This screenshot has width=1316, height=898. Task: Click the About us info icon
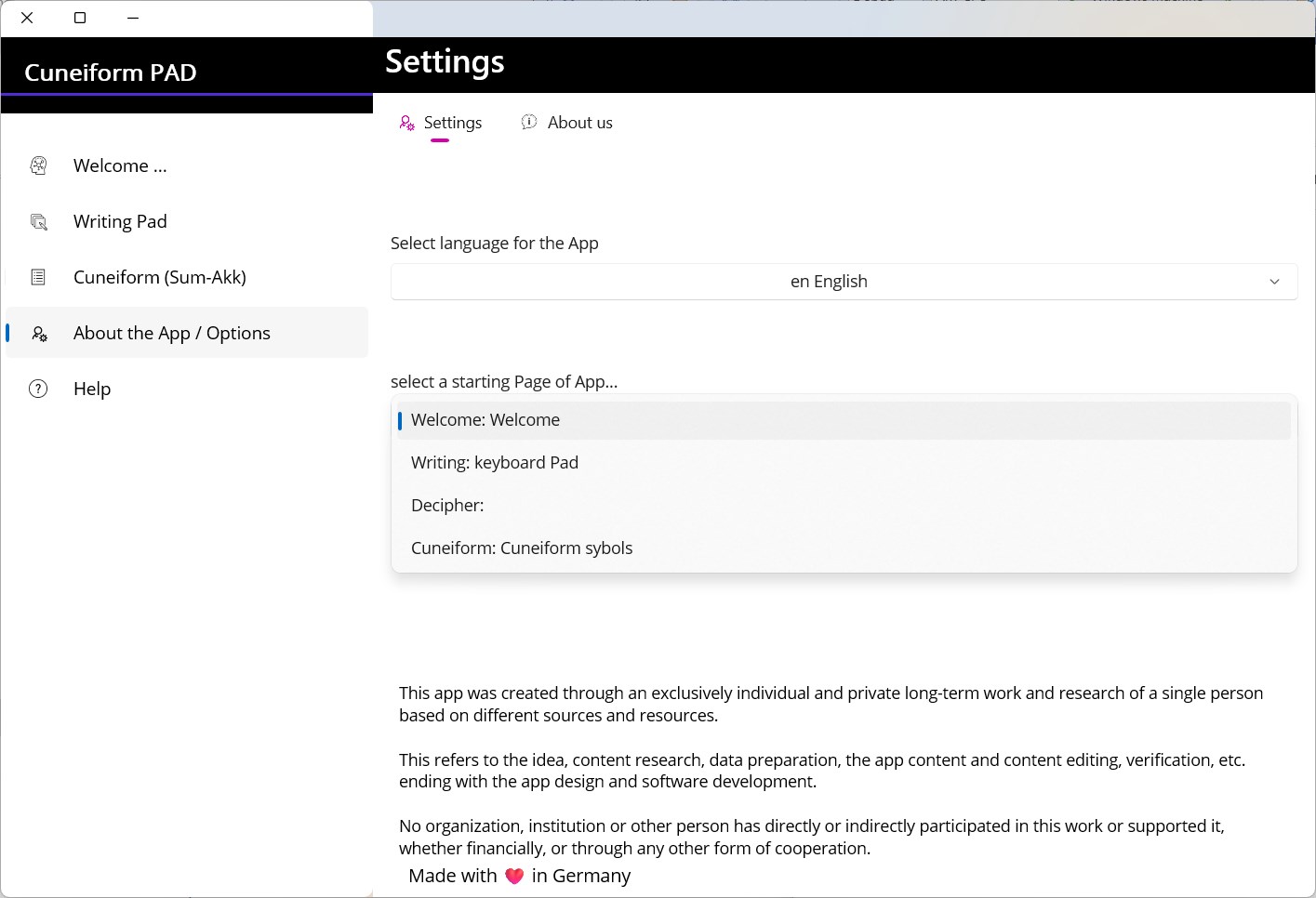pos(529,122)
